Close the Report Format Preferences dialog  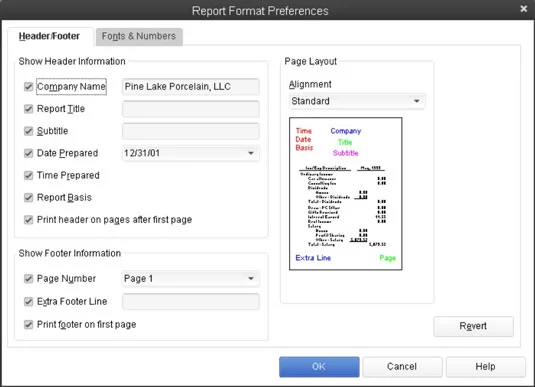tap(524, 9)
